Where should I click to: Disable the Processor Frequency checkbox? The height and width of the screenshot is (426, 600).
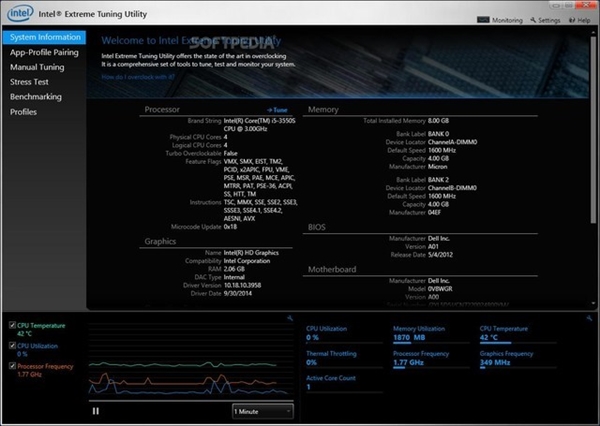[x=12, y=366]
